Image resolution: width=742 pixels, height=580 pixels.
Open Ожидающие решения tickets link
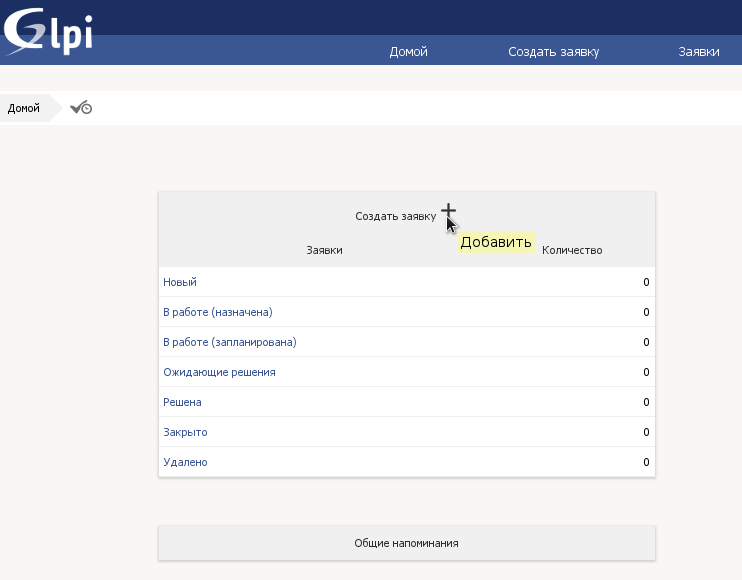(219, 372)
